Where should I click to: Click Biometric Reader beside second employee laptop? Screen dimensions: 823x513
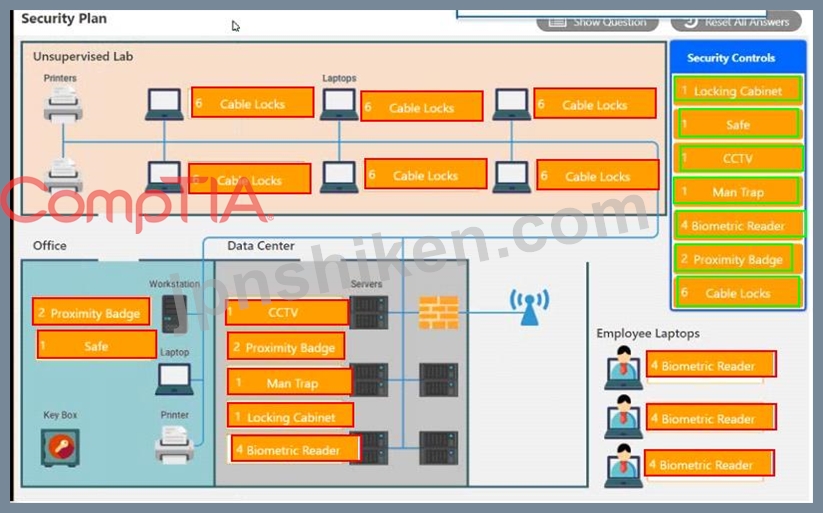(x=711, y=417)
